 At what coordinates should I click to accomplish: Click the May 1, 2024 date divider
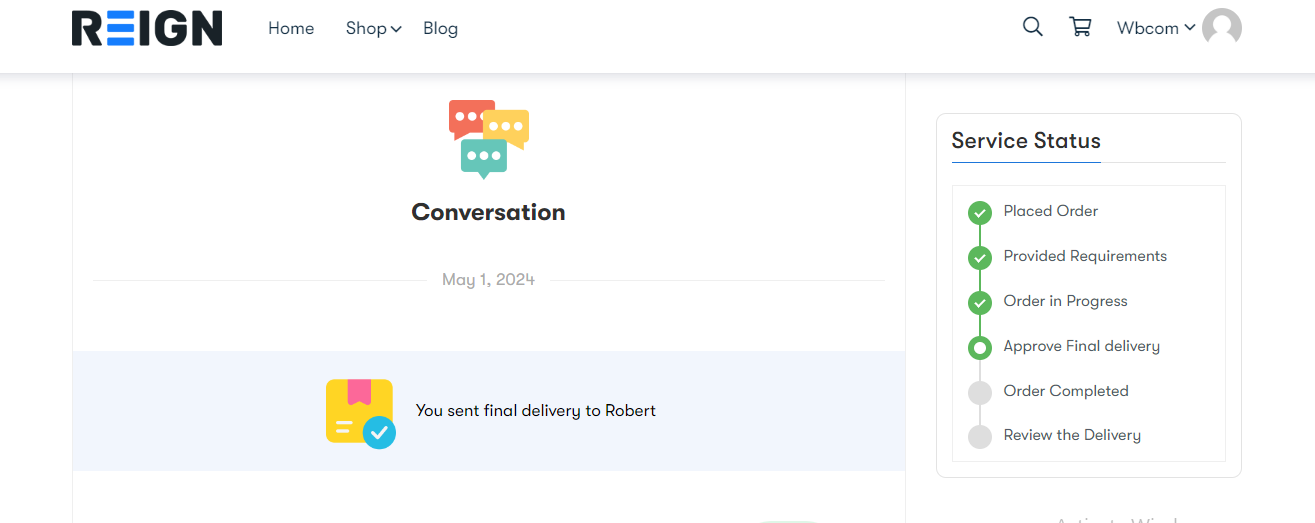click(488, 280)
